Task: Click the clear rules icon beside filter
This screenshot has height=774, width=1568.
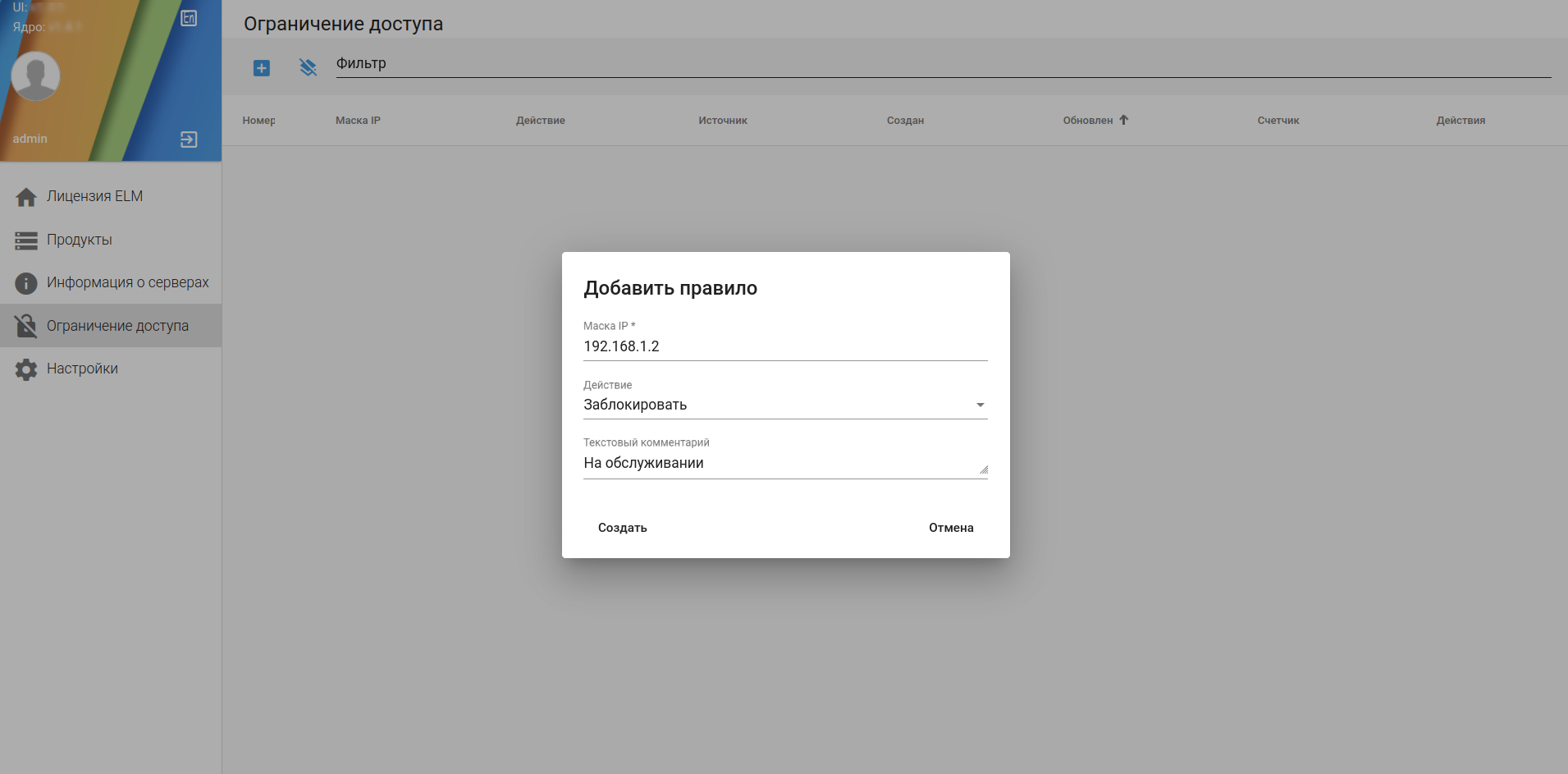Action: [308, 67]
